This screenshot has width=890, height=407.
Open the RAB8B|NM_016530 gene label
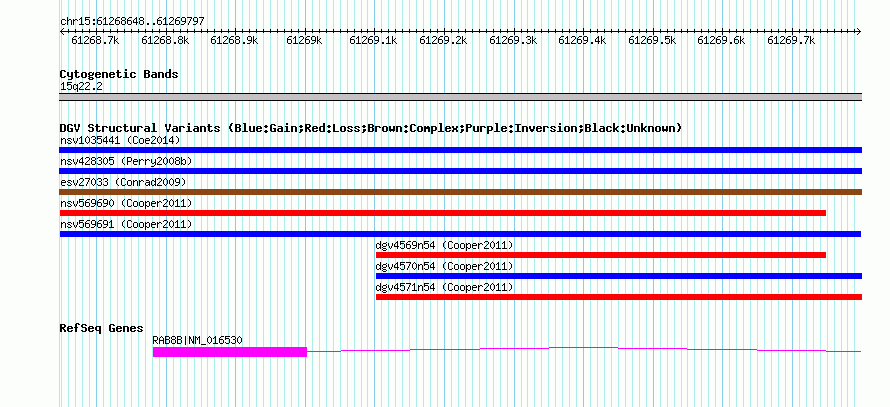[x=198, y=340]
